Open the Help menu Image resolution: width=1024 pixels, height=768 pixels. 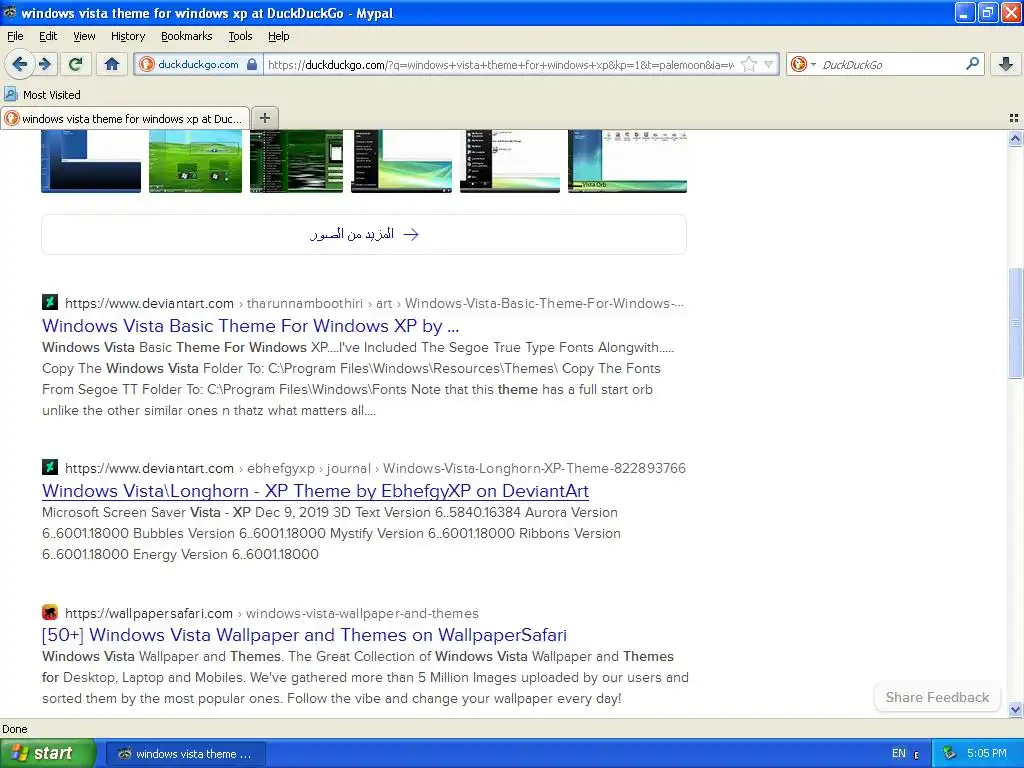tap(278, 36)
